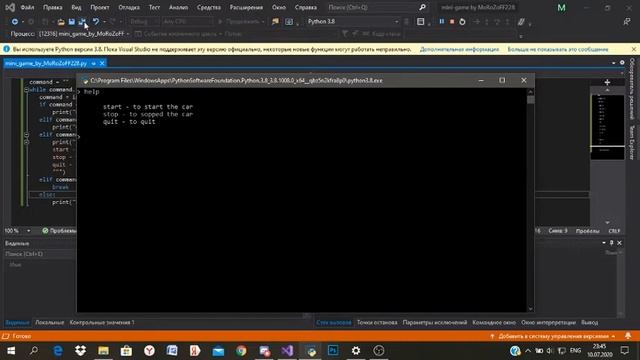
Task: Open the Вид menu
Action: pos(76,7)
